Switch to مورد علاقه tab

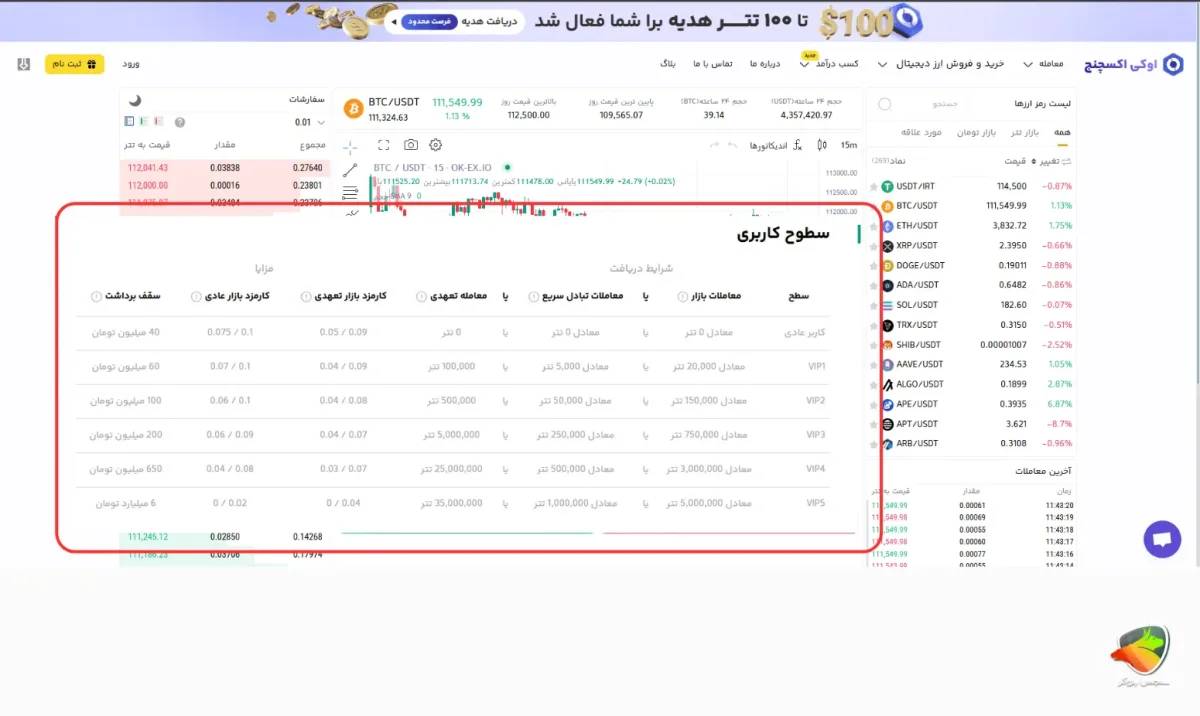pyautogui.click(x=922, y=132)
